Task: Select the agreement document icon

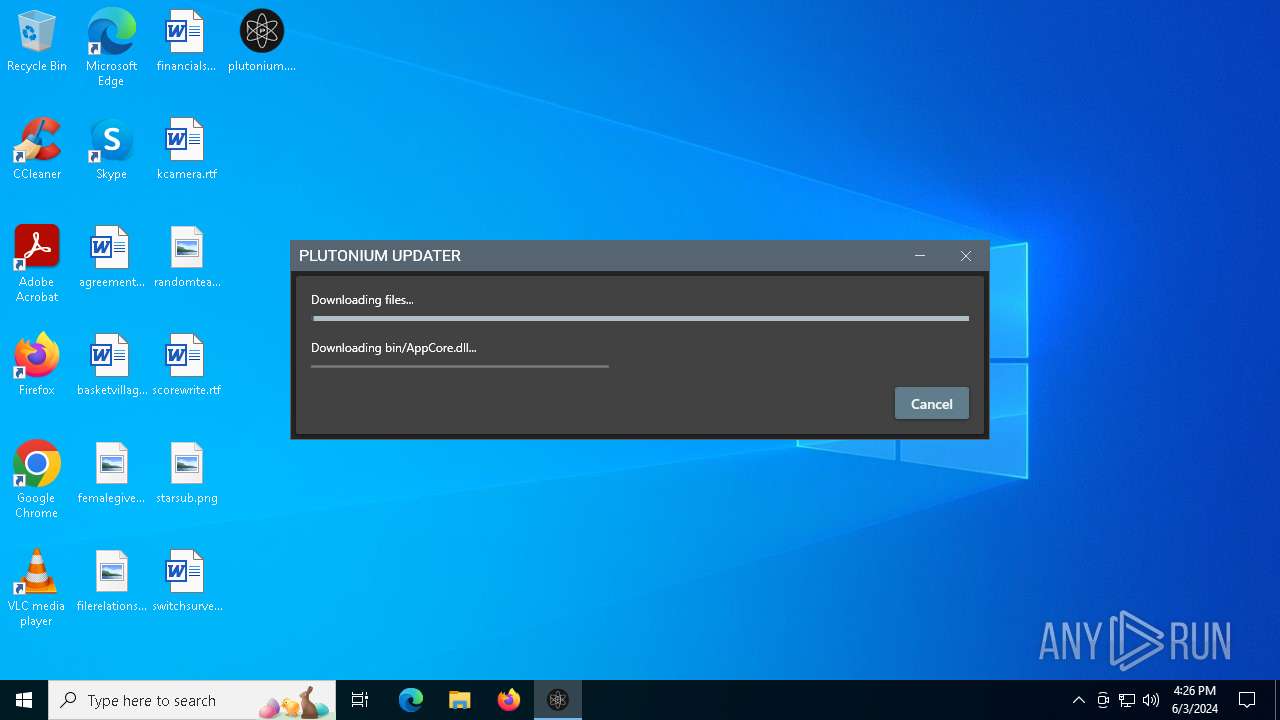Action: (111, 258)
